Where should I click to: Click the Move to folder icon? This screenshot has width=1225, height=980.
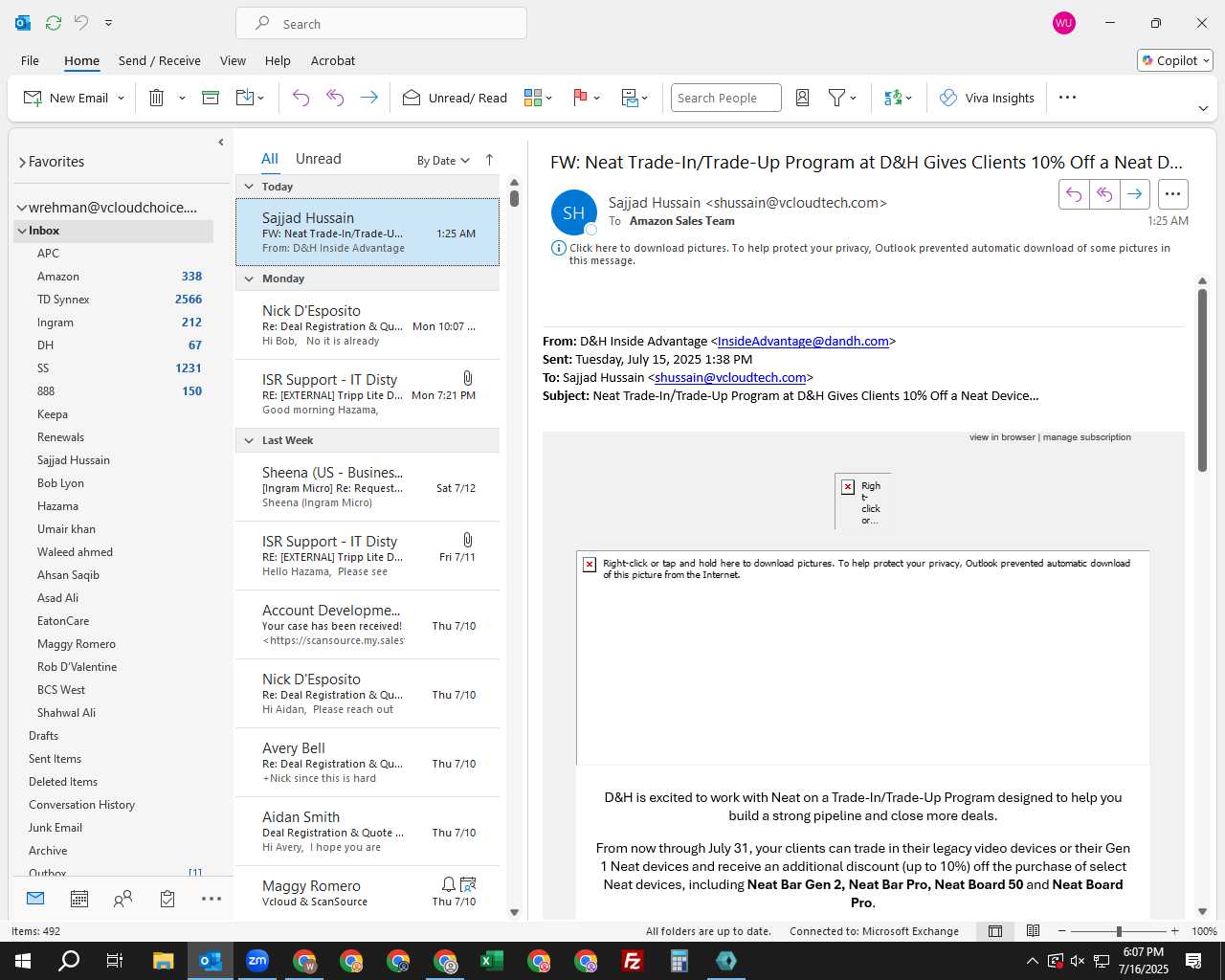244,98
